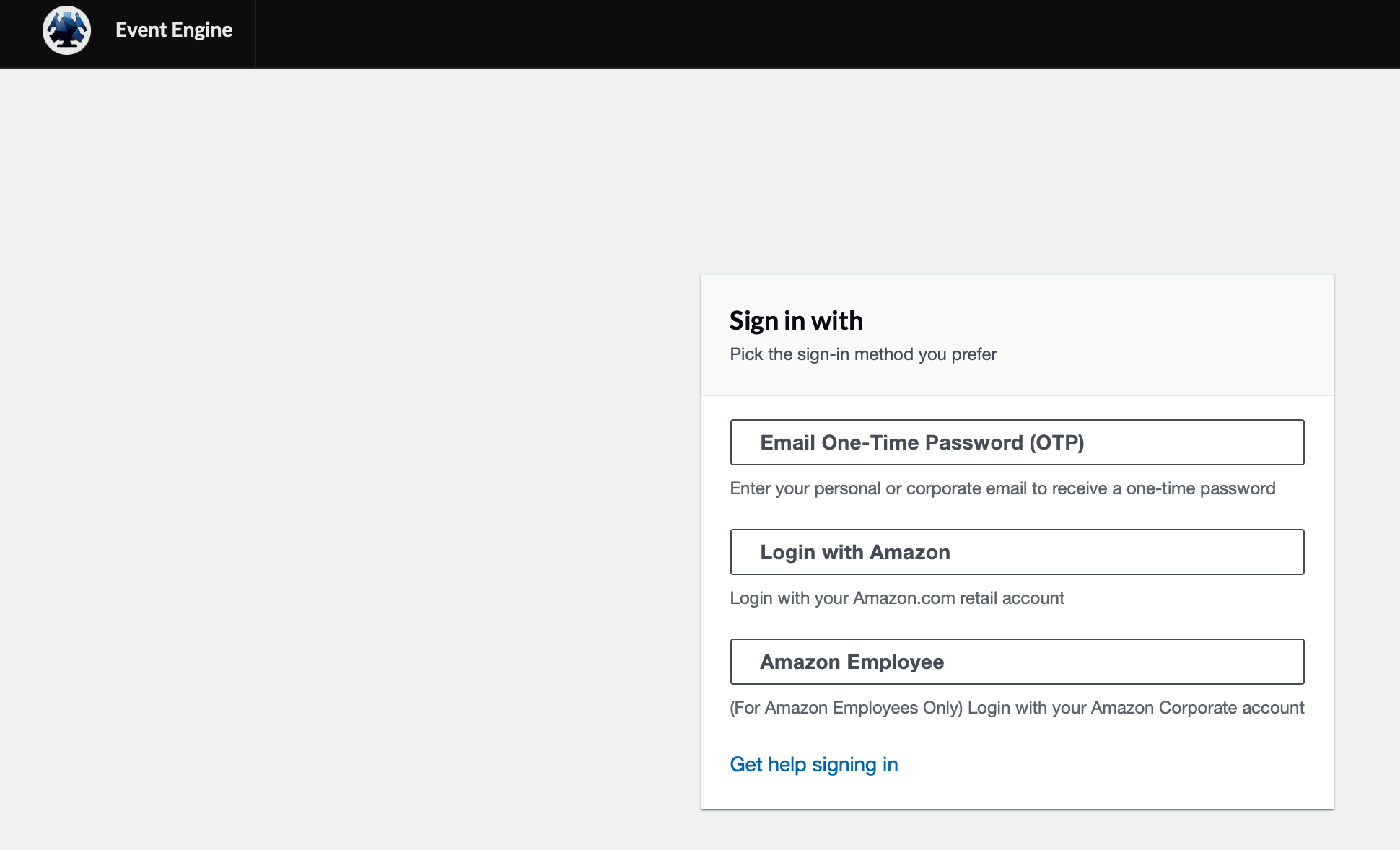Click the circular site logo at top left

(x=66, y=30)
